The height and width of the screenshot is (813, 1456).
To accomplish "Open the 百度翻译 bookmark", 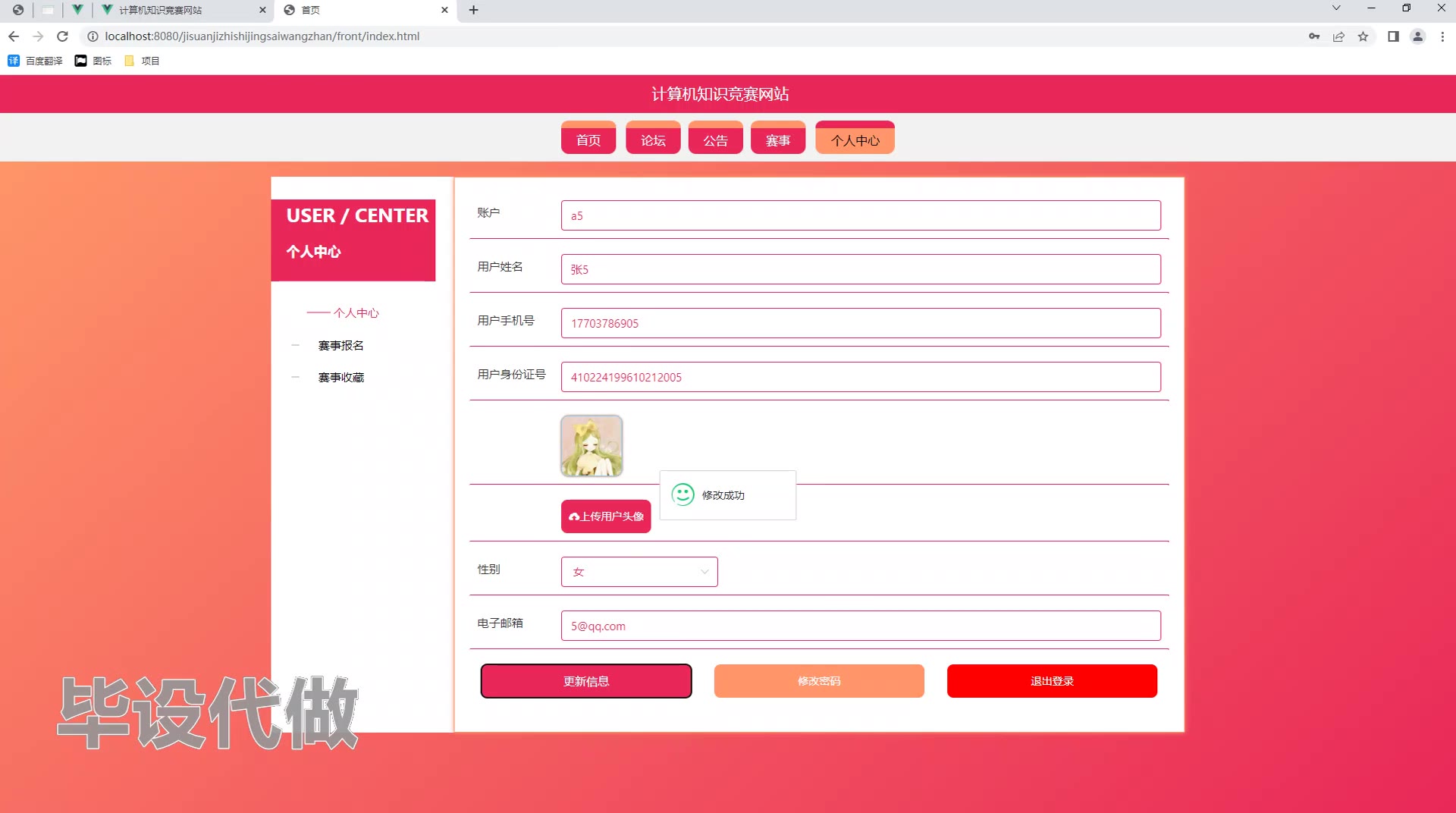I will [x=35, y=61].
